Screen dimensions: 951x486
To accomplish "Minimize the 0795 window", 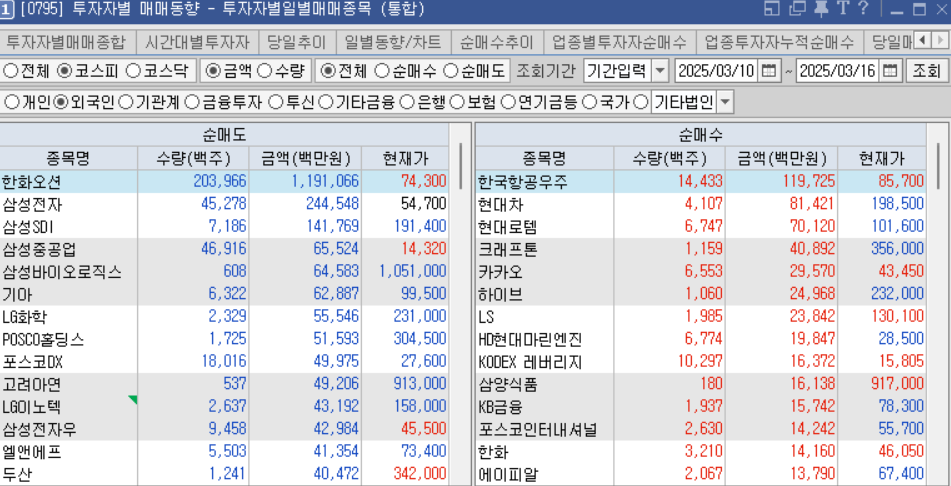I will click(x=898, y=10).
